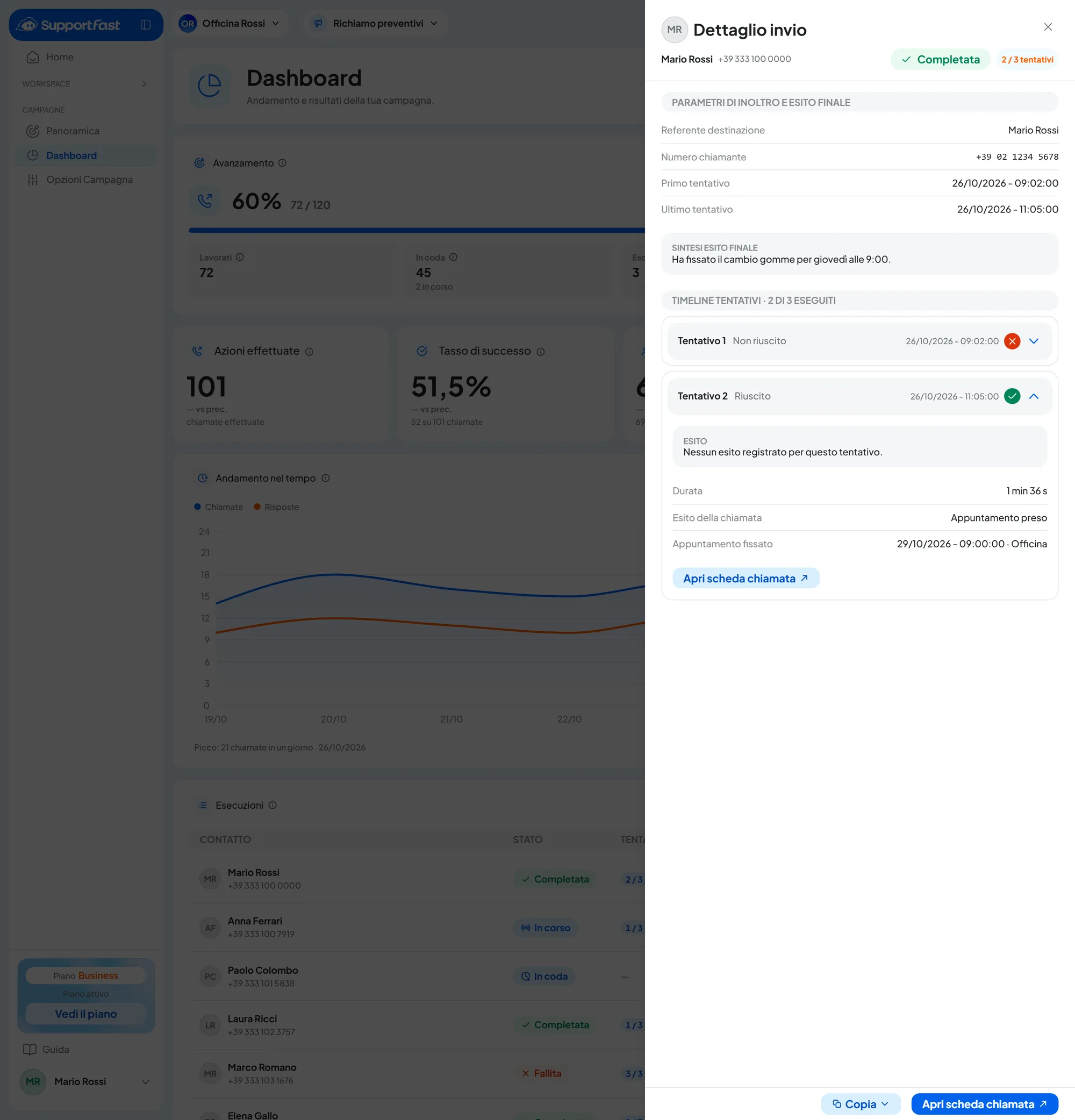Screen dimensions: 1075x1120
Task: Click the Panoramica sidebar icon
Action: [33, 131]
